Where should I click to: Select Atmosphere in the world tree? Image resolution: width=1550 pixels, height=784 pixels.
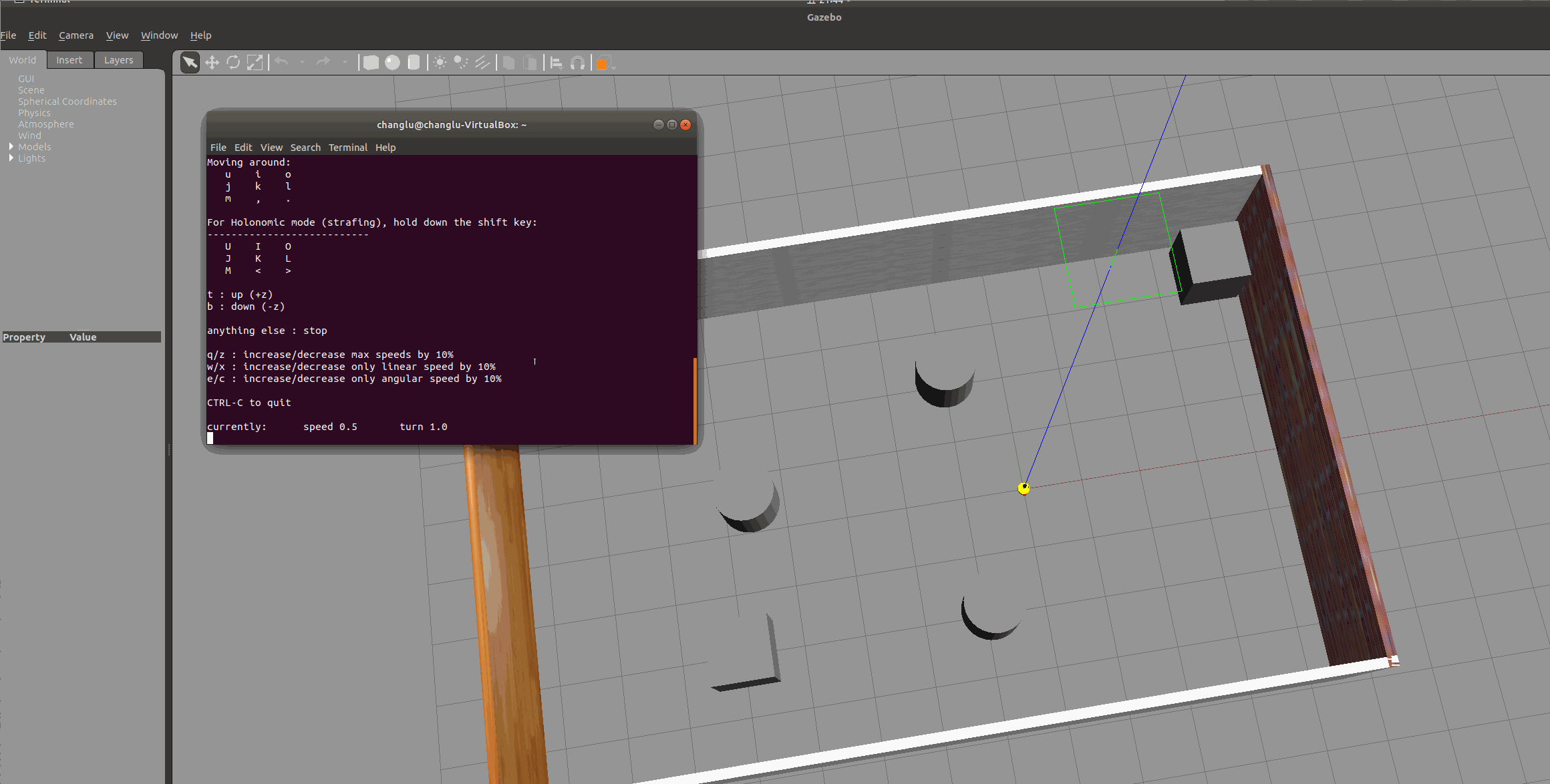[46, 124]
